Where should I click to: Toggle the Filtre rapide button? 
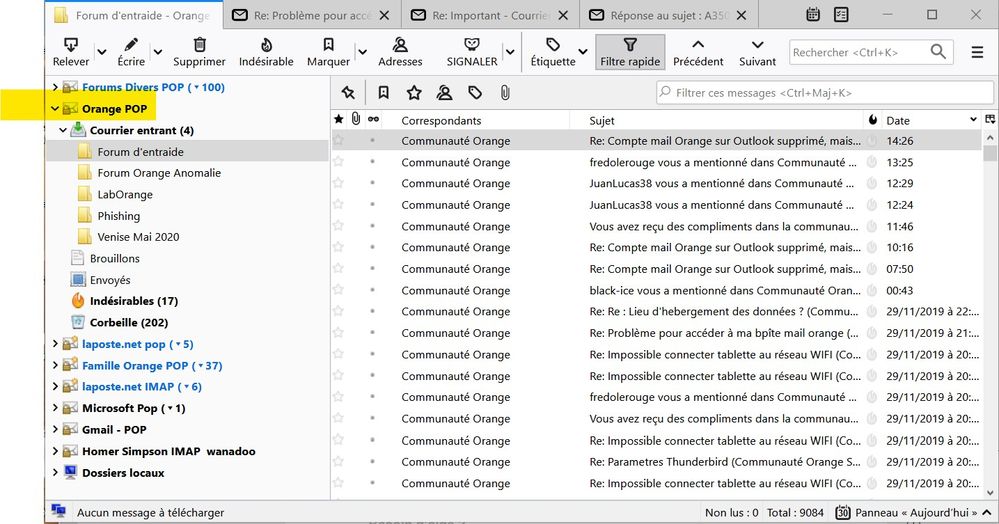(630, 52)
